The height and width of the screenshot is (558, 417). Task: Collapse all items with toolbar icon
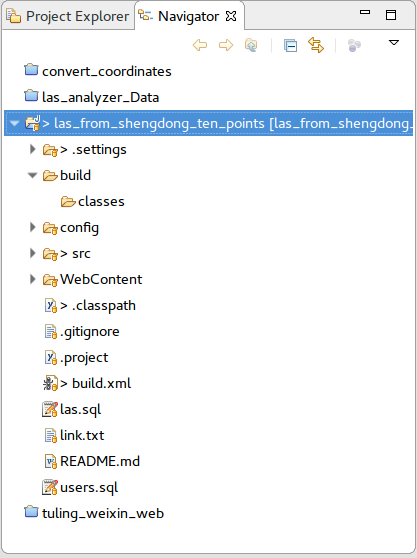pos(290,46)
